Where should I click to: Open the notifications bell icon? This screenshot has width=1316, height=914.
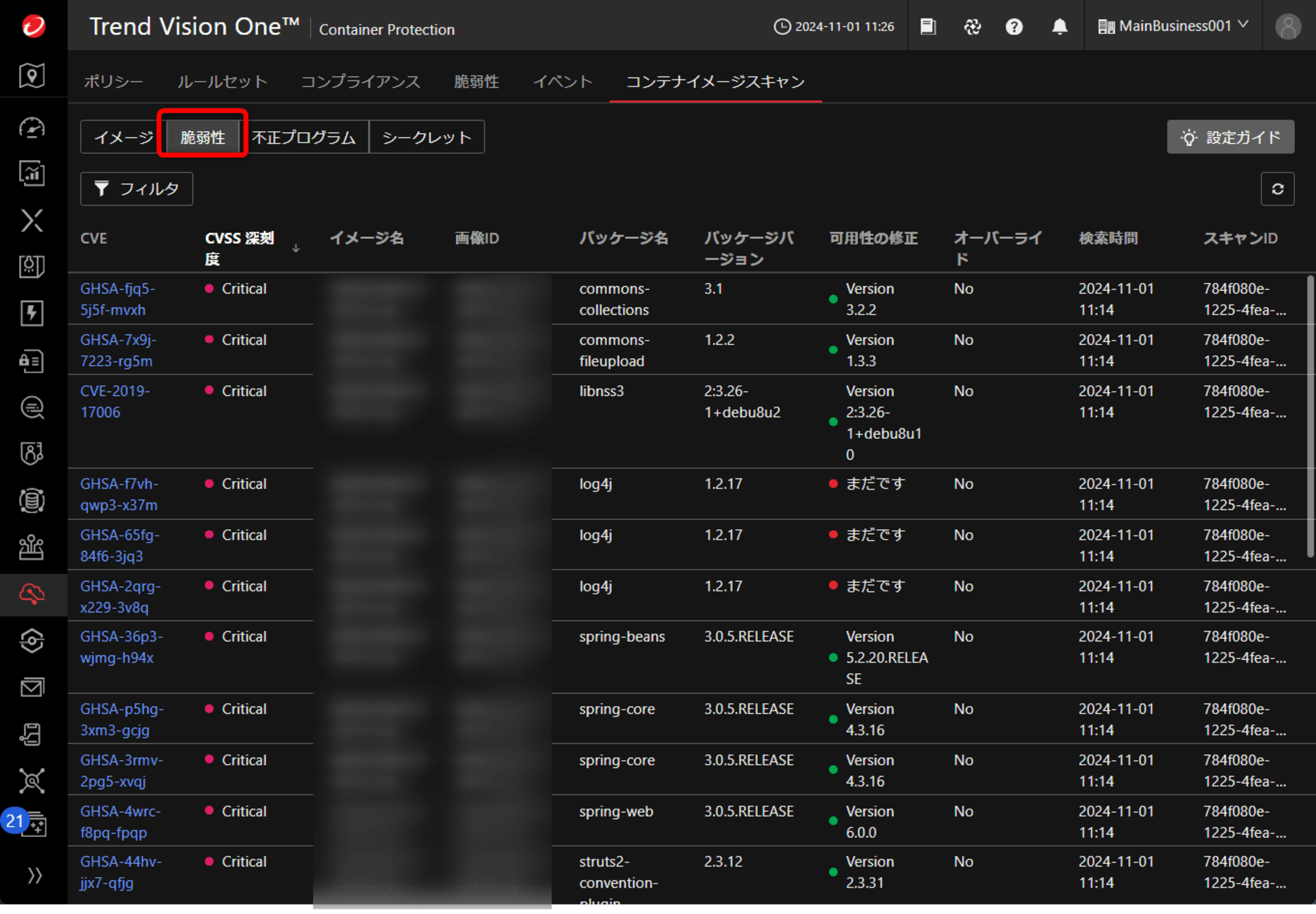[1059, 26]
